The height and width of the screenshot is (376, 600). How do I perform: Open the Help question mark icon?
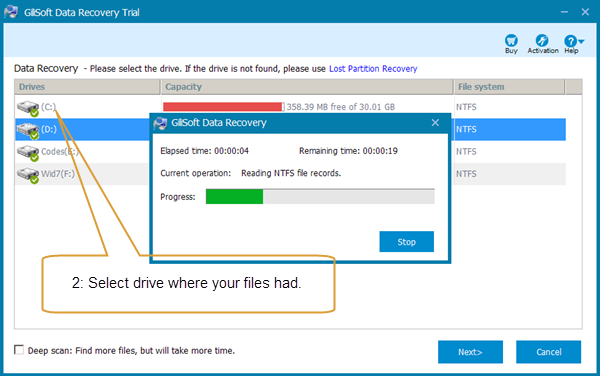pos(570,41)
